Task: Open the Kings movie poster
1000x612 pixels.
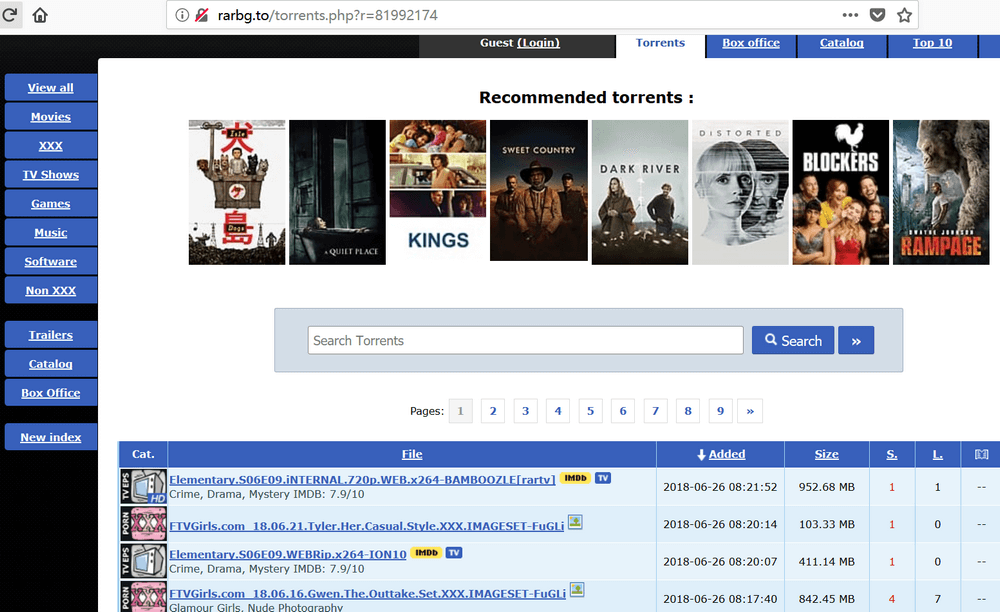Action: (x=438, y=193)
